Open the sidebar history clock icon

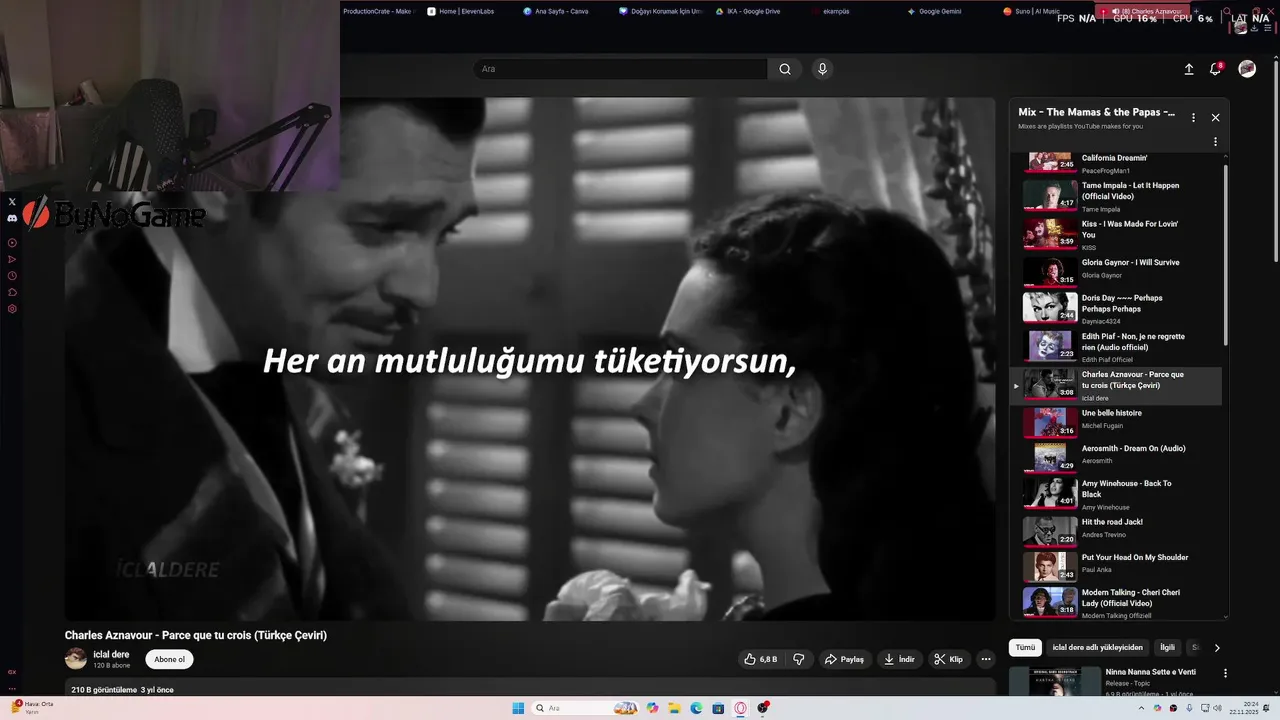click(x=12, y=276)
